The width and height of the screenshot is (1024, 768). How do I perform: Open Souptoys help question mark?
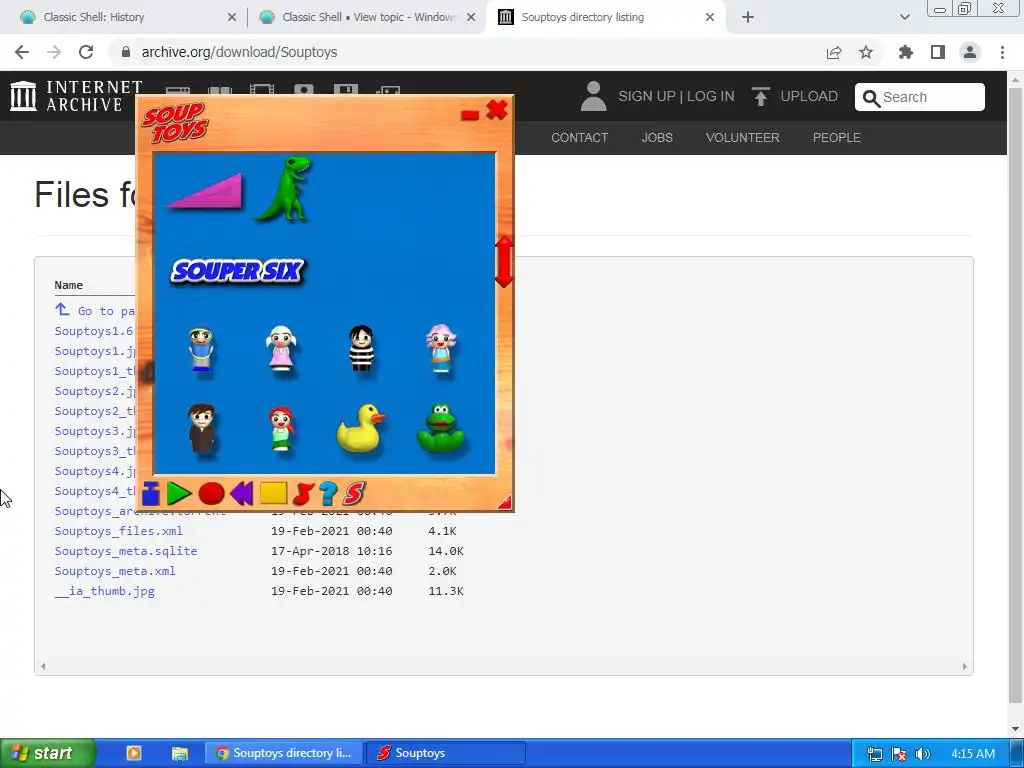tap(328, 494)
